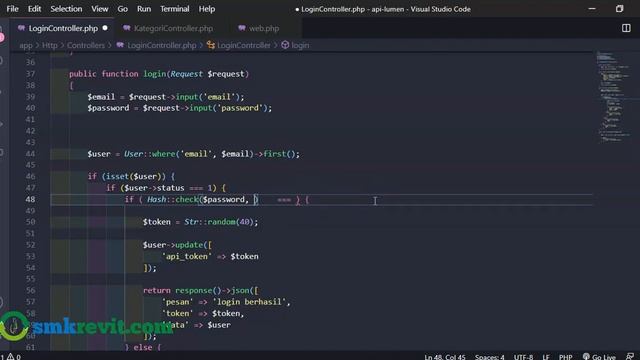Viewport: 640px width, 360px height.
Task: Open warnings count in status bar
Action: pyautogui.click(x=13, y=356)
